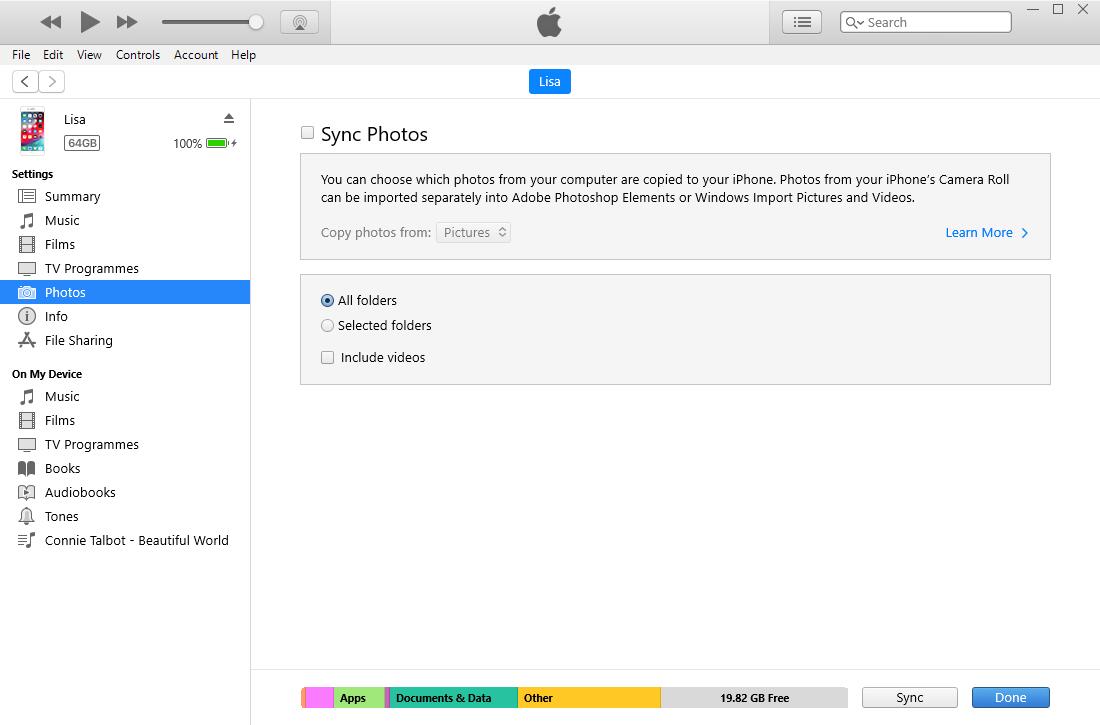Open Books under On My Device
Image resolution: width=1100 pixels, height=725 pixels.
point(125,468)
